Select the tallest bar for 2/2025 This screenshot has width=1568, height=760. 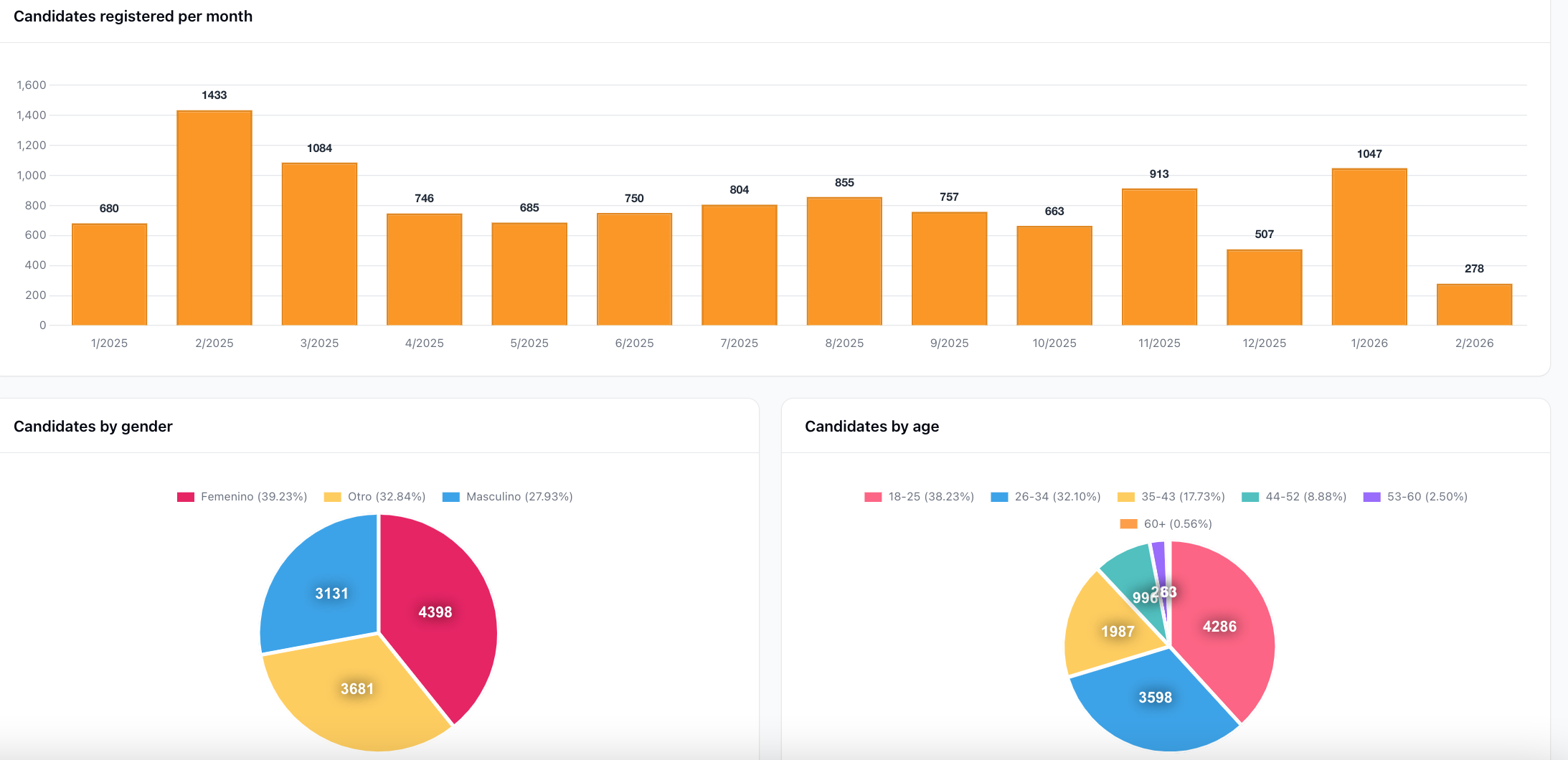[x=213, y=215]
